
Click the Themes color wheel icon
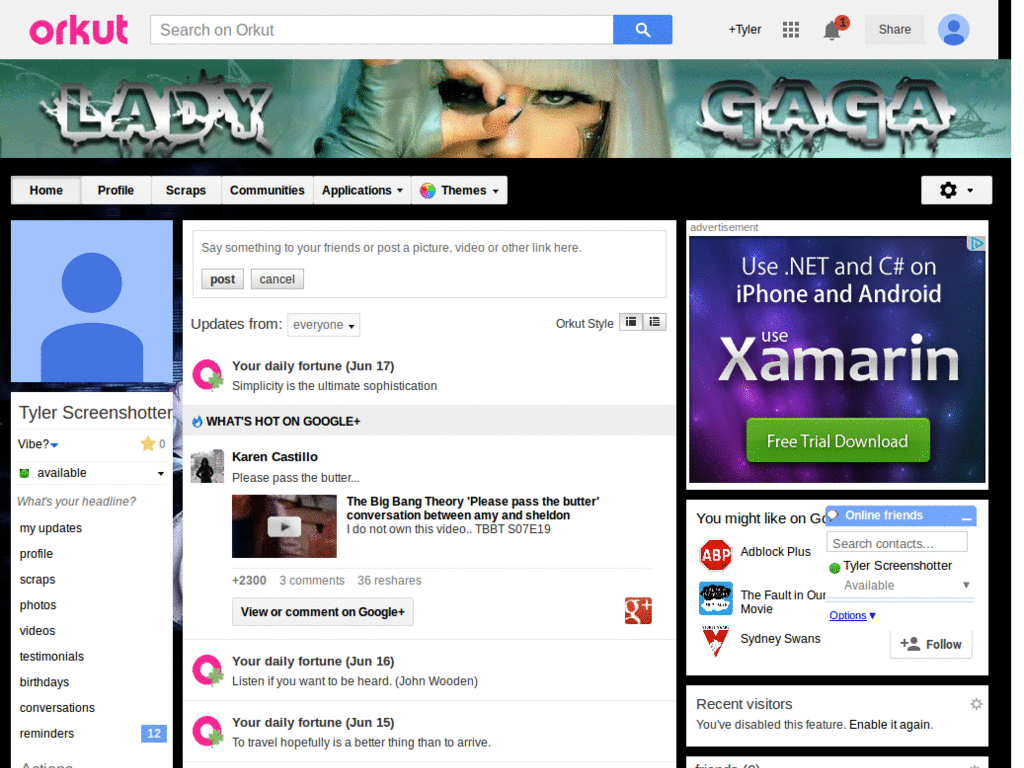point(428,191)
